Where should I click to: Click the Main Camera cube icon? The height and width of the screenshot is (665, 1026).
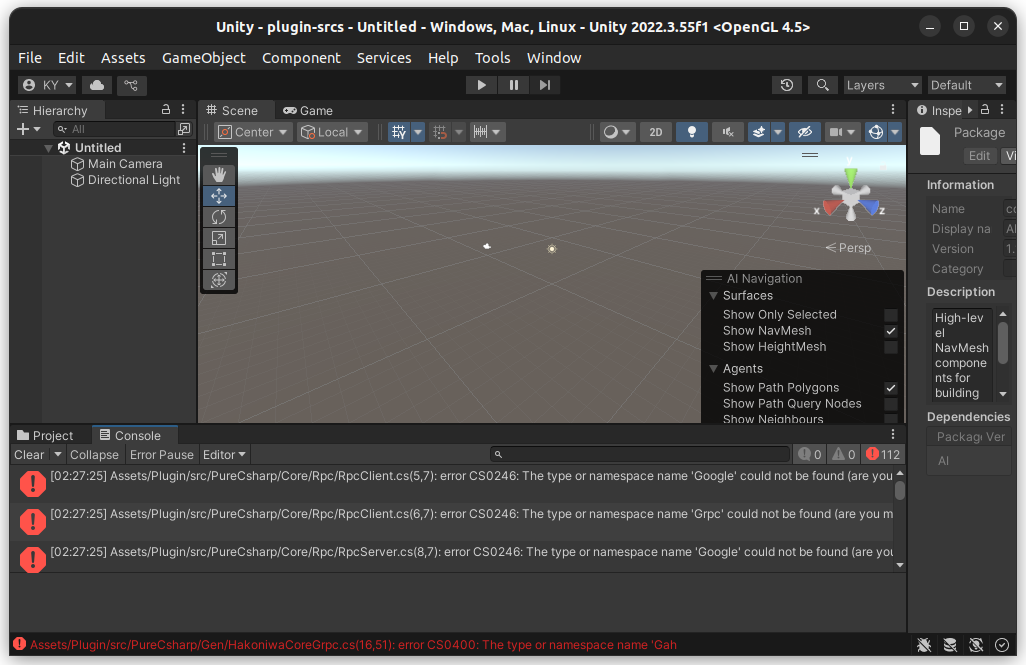click(x=77, y=164)
